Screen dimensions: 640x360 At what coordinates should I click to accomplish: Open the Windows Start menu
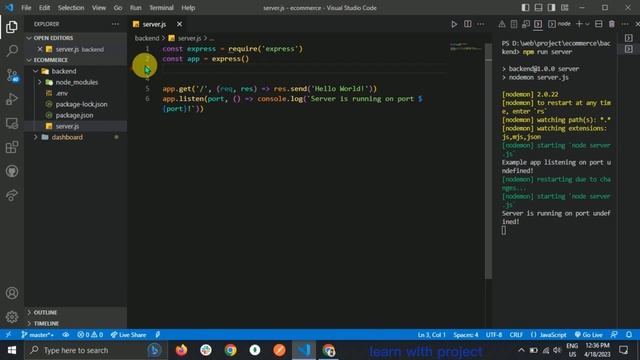[12, 350]
